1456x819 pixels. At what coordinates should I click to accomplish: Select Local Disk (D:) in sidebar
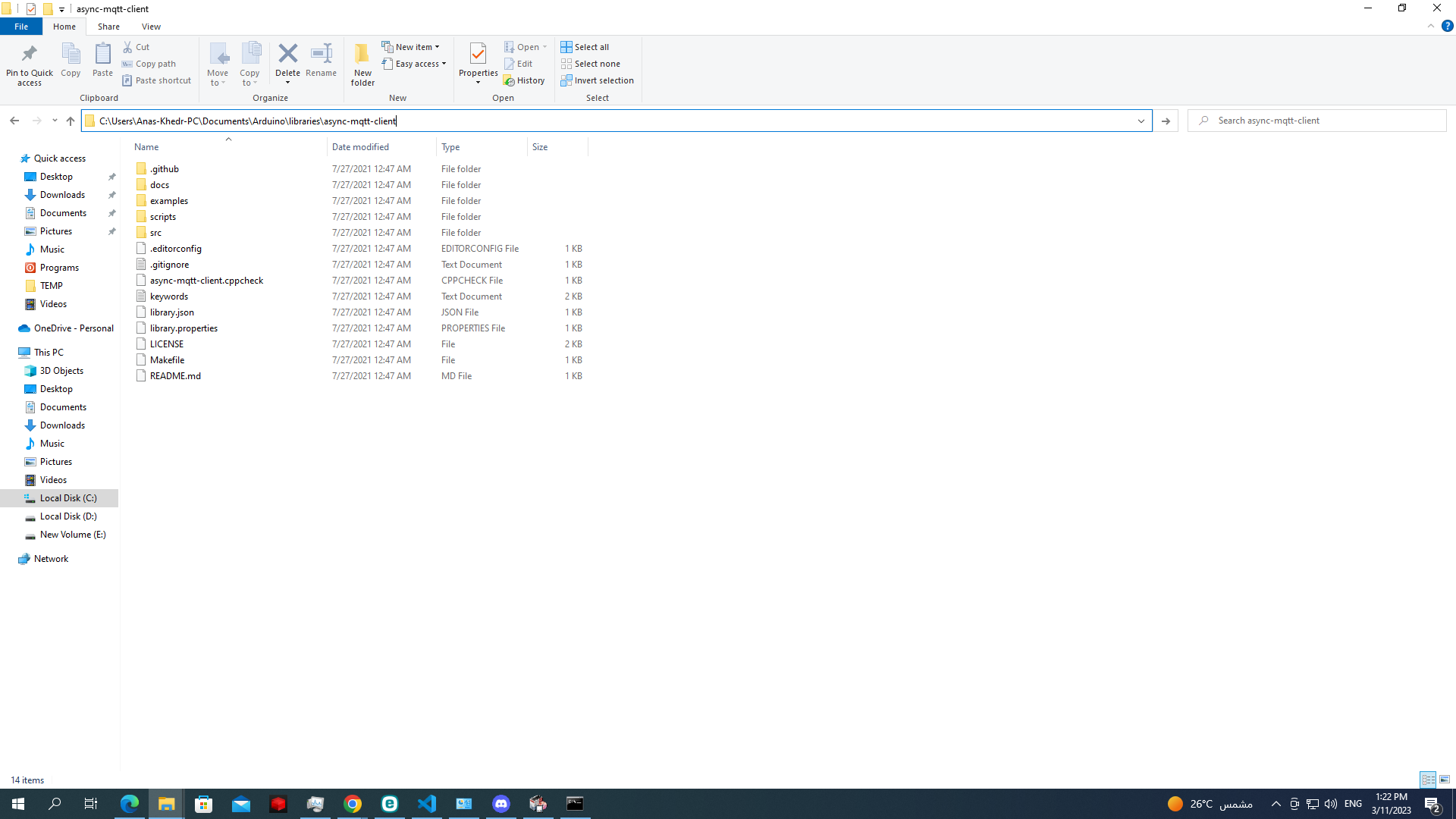tap(68, 516)
